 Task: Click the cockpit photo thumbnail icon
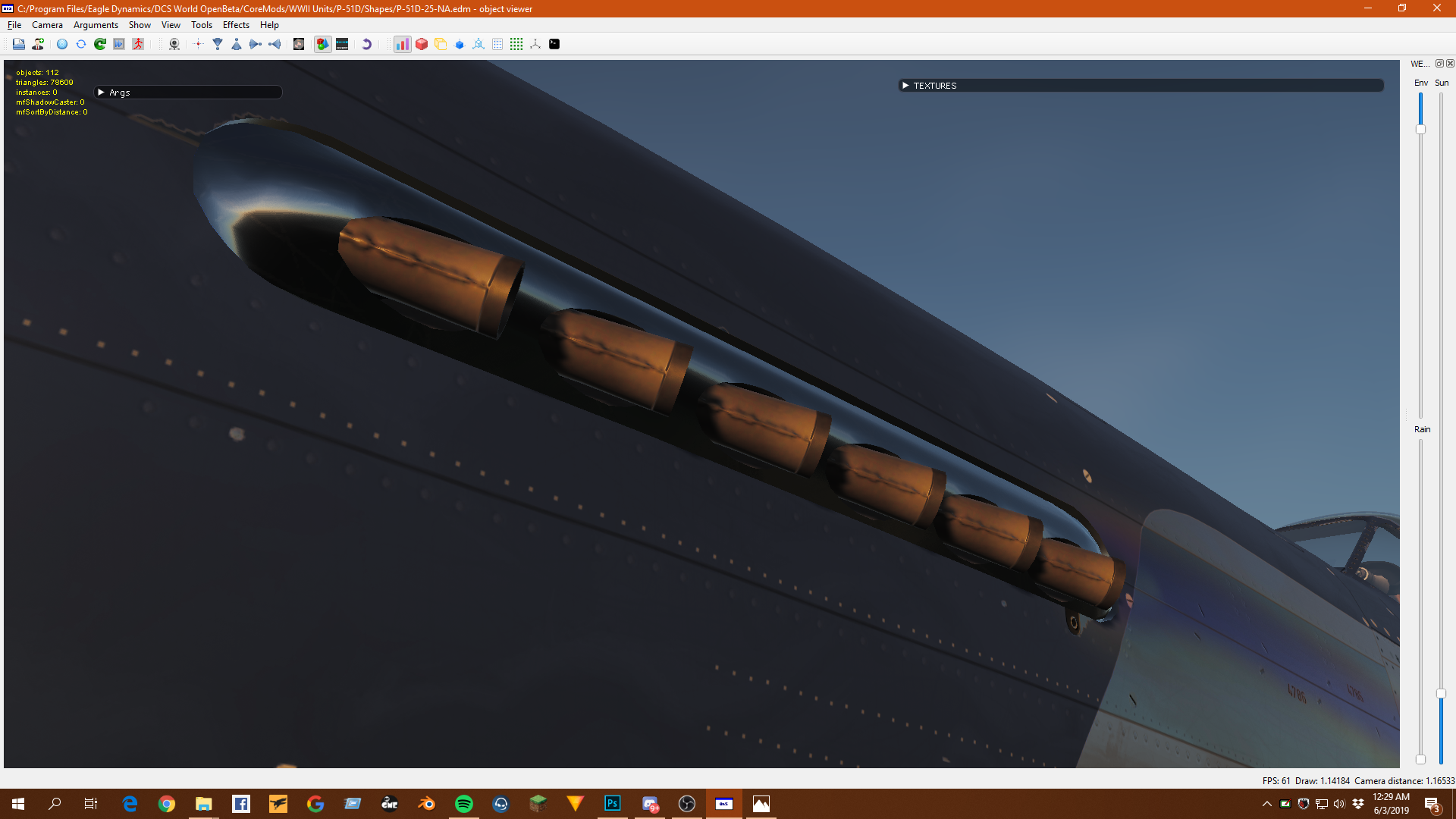coord(299,44)
